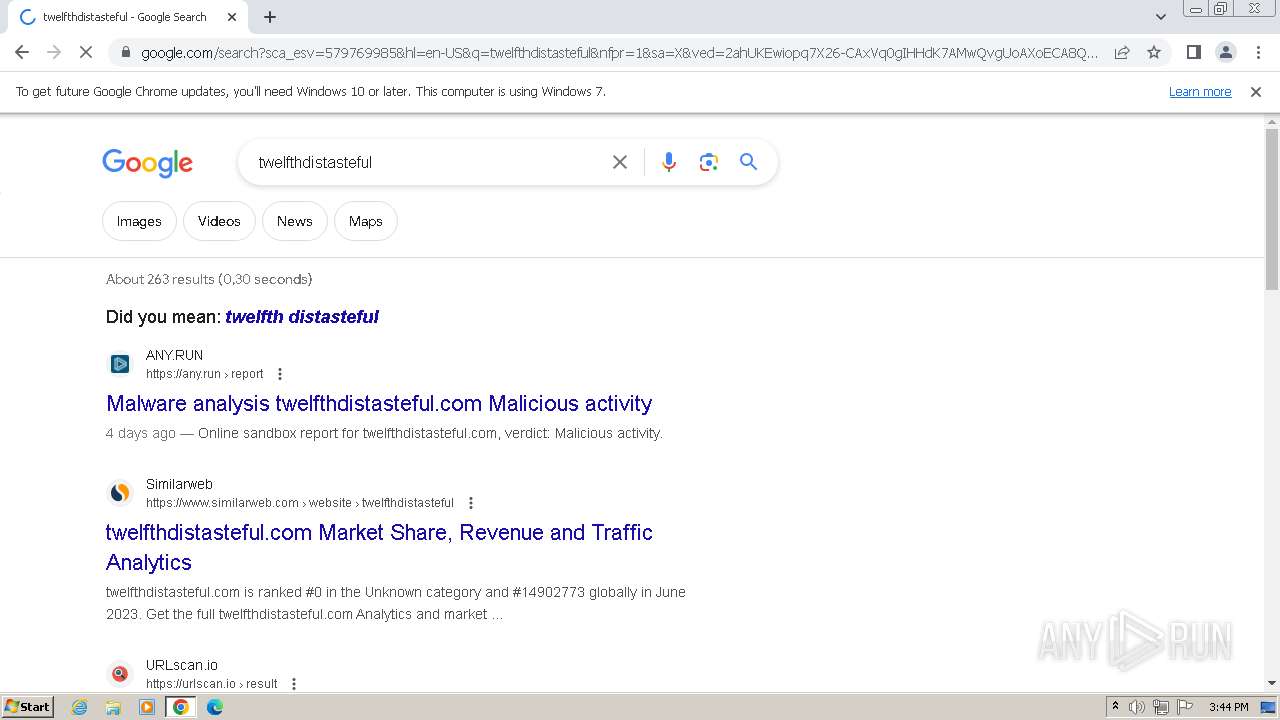This screenshot has height=720, width=1280.
Task: Open Chrome's three-dot menu
Action: click(1258, 52)
